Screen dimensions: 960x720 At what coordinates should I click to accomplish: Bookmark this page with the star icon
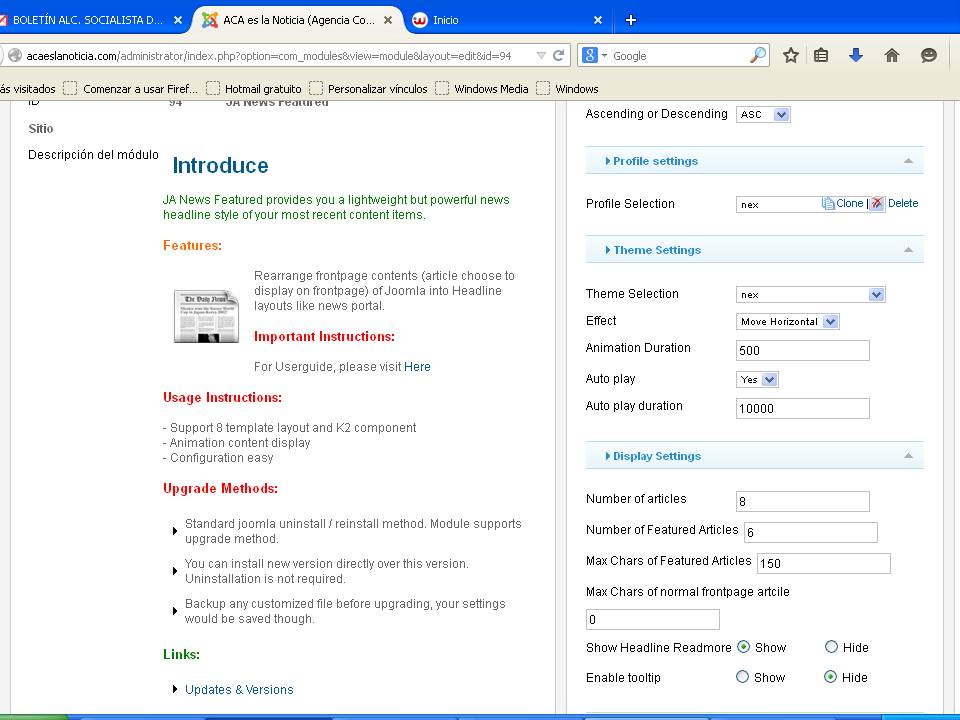pos(790,56)
